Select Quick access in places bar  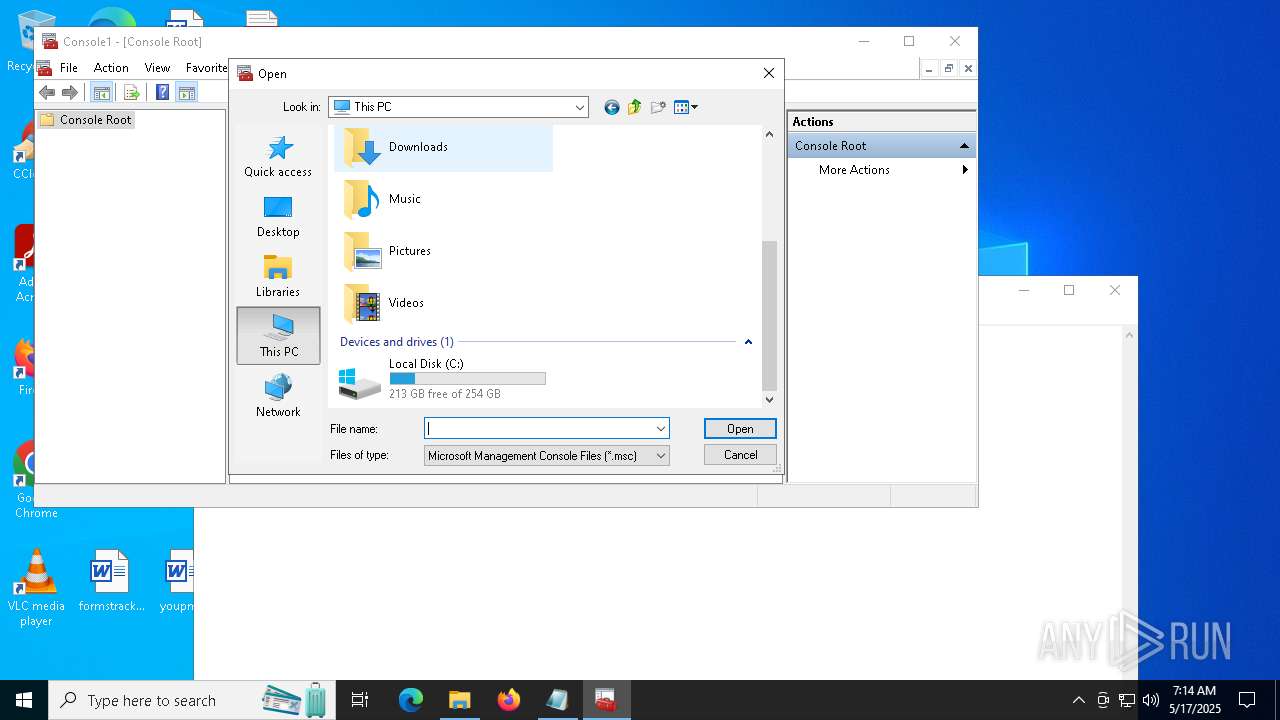click(278, 157)
